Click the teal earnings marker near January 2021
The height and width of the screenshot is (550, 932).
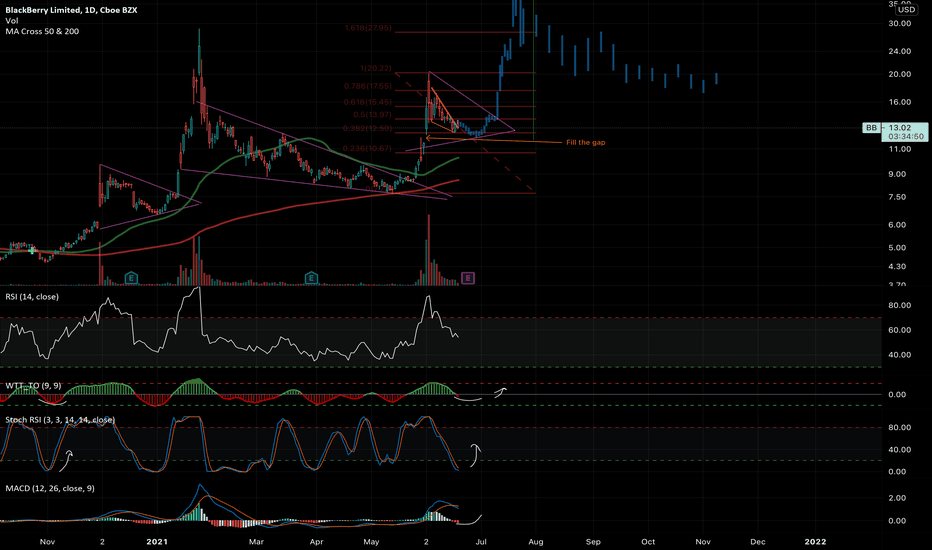[x=131, y=278]
